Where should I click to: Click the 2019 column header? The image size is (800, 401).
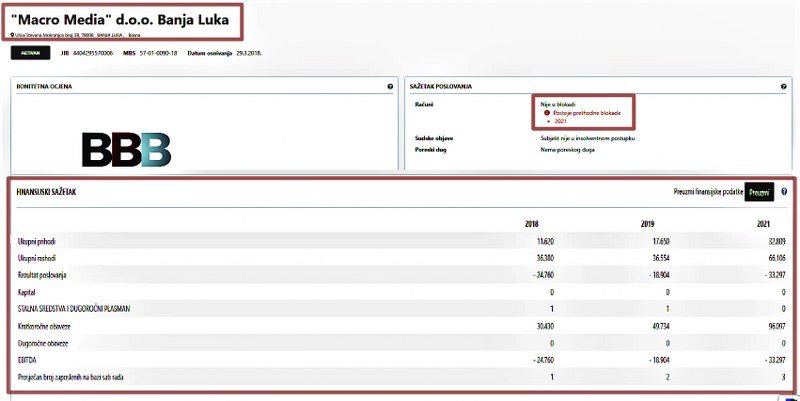pos(647,224)
